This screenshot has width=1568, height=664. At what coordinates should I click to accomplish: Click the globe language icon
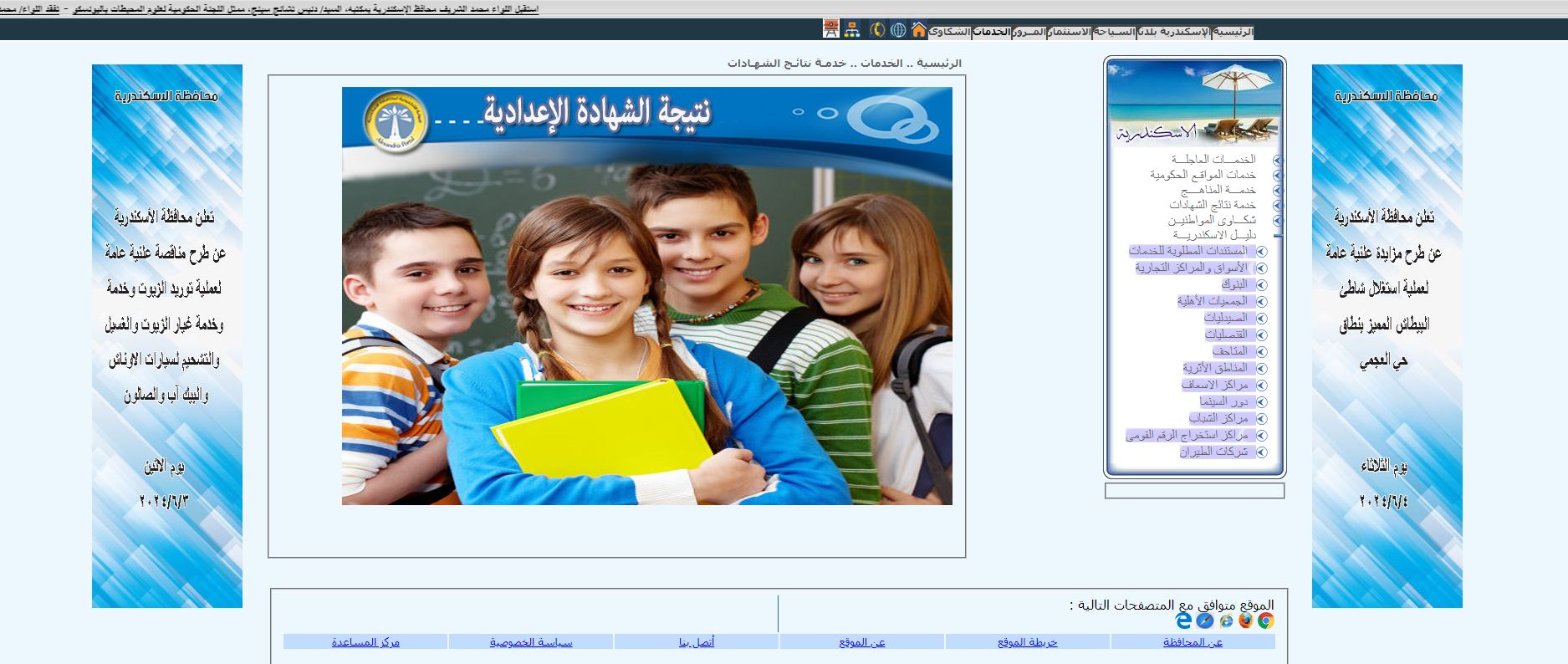click(897, 30)
